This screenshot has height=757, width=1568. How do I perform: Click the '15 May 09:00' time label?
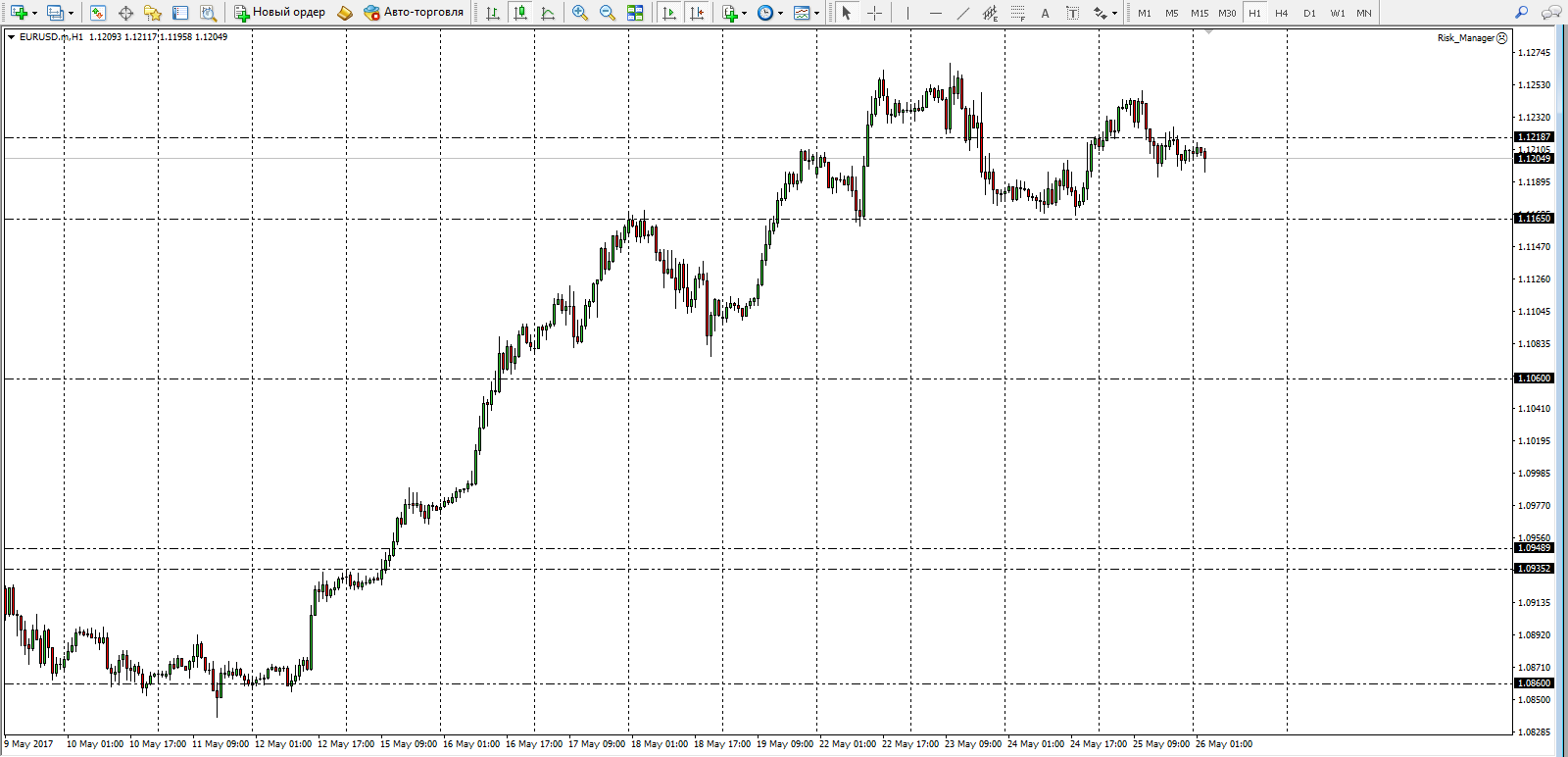click(x=409, y=744)
